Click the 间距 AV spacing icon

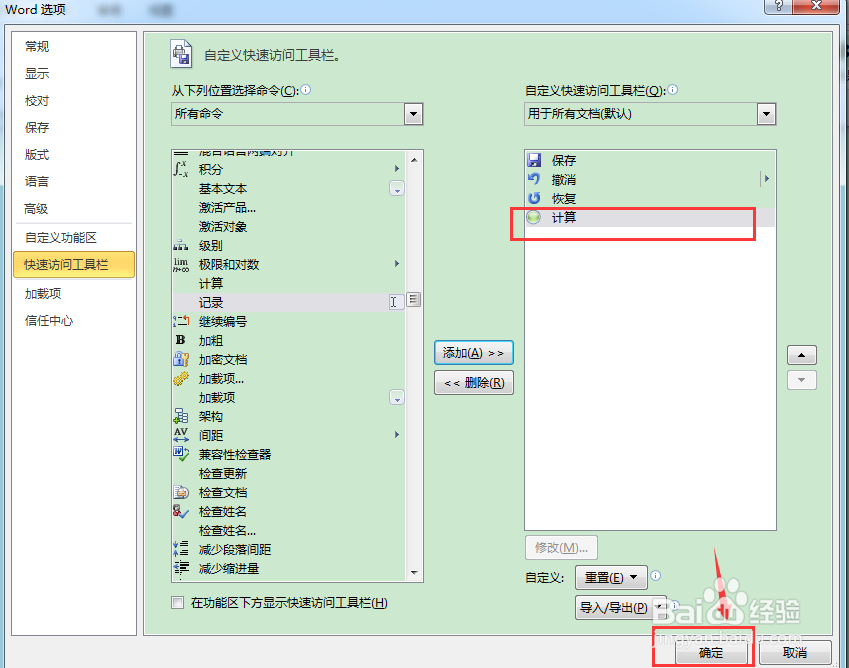click(181, 435)
